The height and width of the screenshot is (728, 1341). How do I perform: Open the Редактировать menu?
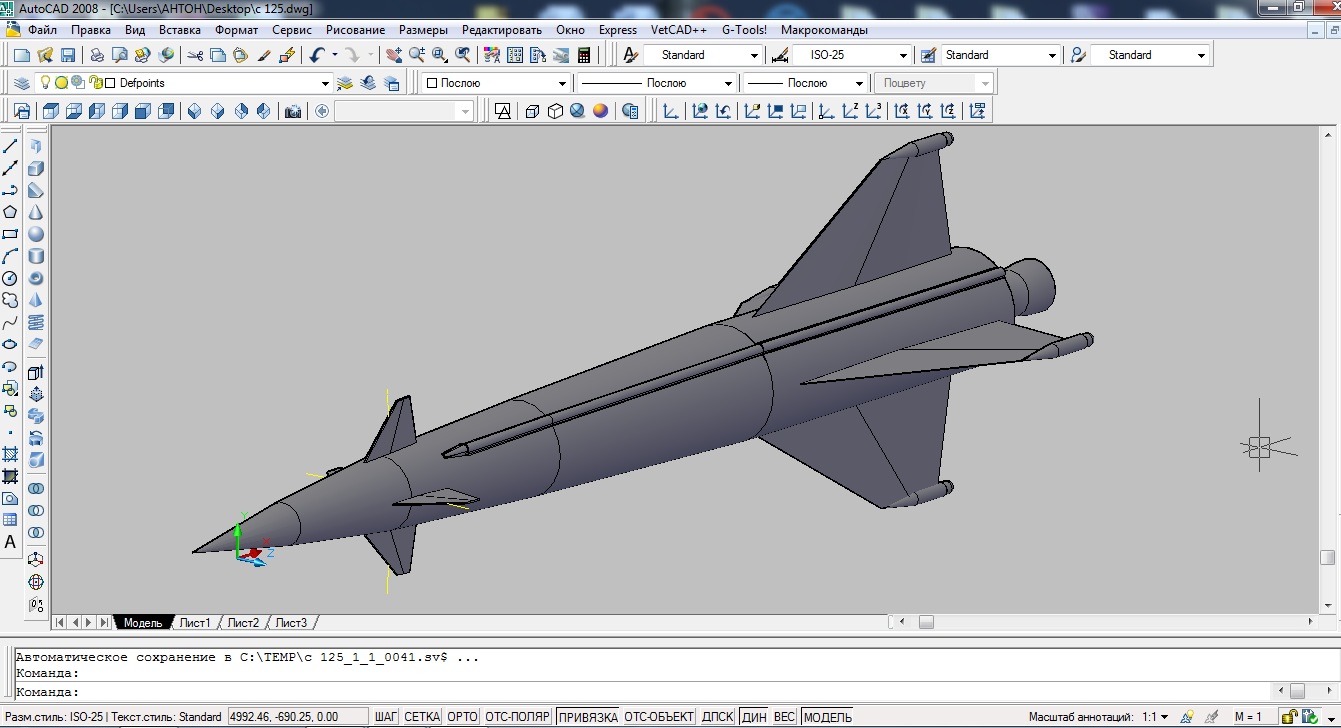point(501,30)
